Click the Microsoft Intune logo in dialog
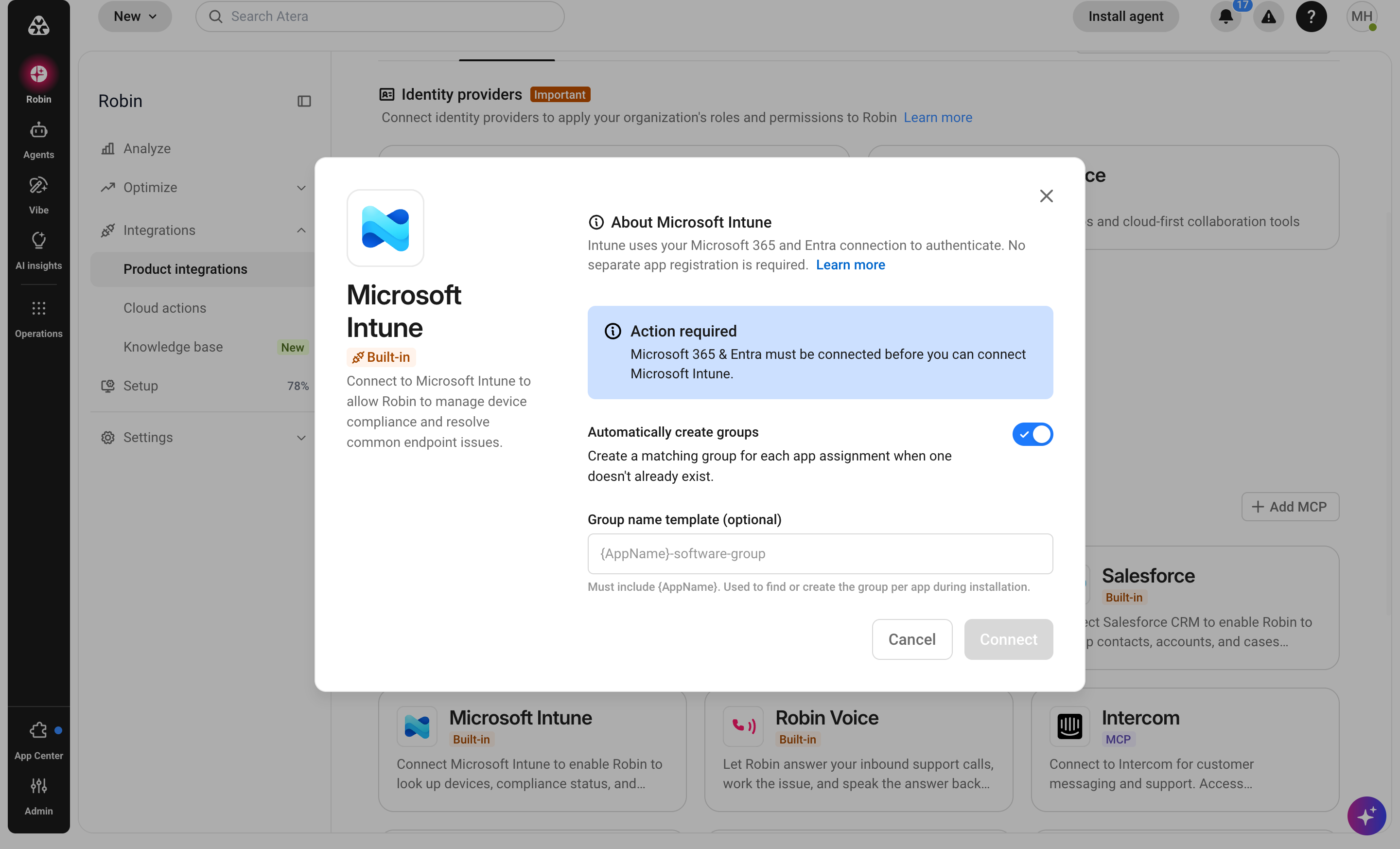1400x849 pixels. pyautogui.click(x=385, y=228)
